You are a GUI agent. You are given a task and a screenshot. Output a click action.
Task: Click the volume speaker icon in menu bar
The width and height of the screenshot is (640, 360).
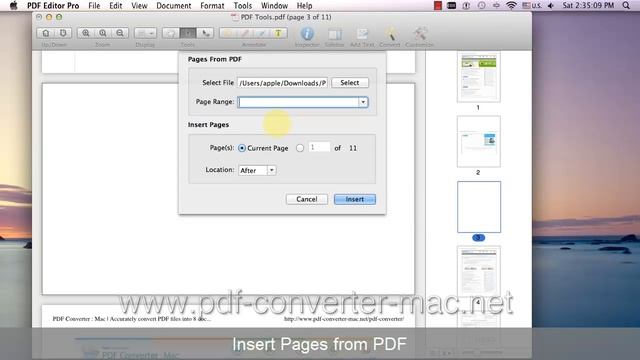[x=551, y=6]
